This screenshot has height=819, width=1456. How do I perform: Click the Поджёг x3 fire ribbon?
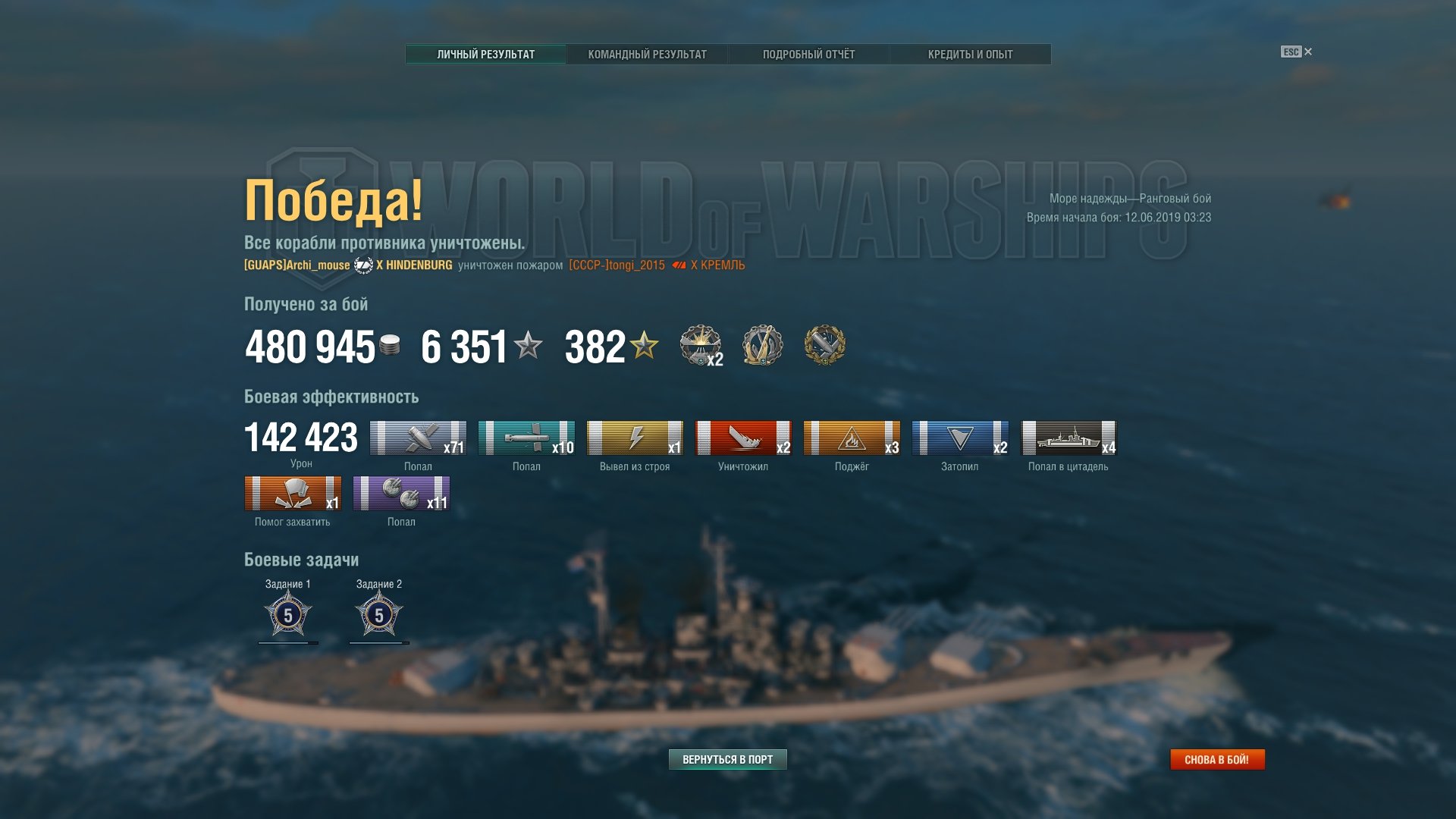[852, 438]
